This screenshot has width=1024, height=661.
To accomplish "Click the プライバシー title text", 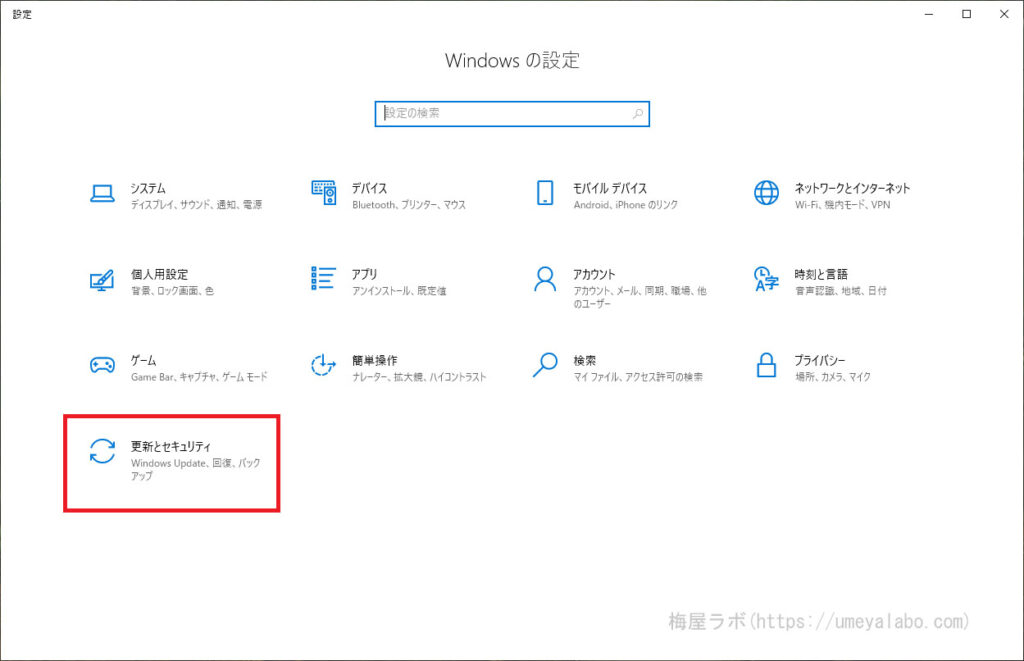I will click(820, 361).
